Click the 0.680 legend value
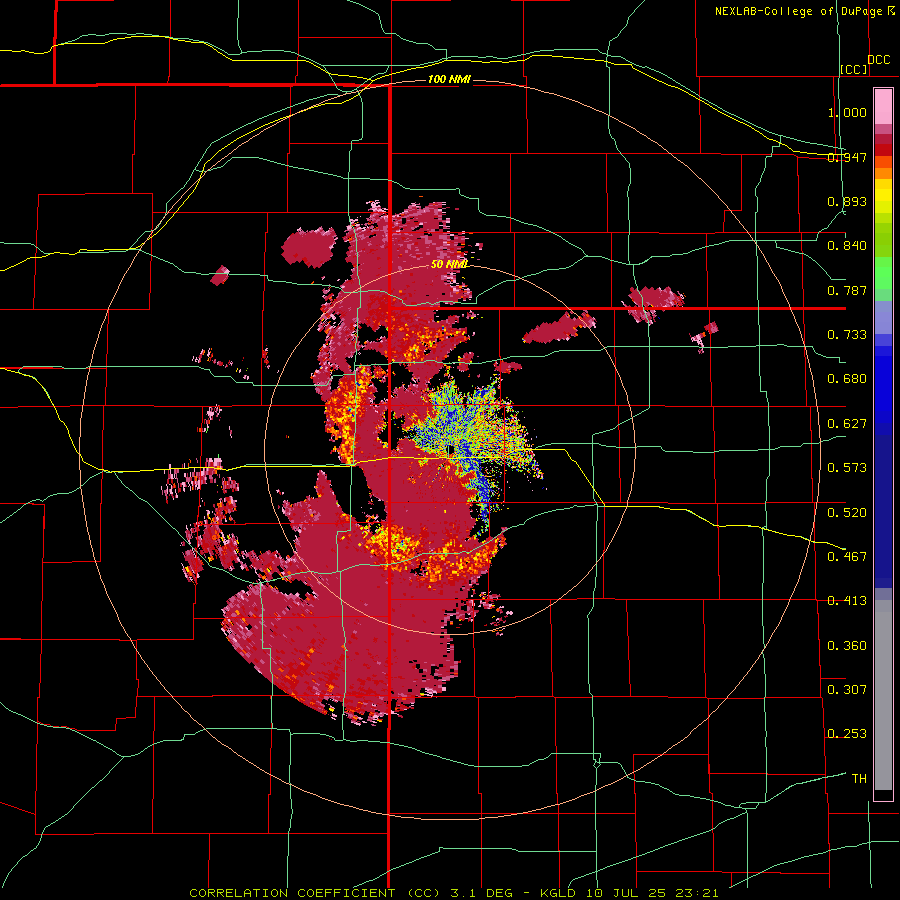The height and width of the screenshot is (900, 900). [x=847, y=379]
